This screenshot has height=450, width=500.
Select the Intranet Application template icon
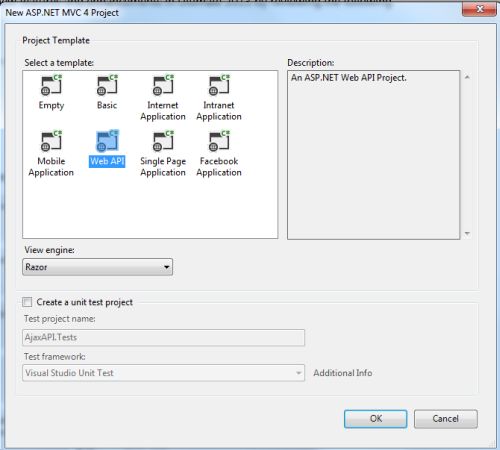[219, 85]
